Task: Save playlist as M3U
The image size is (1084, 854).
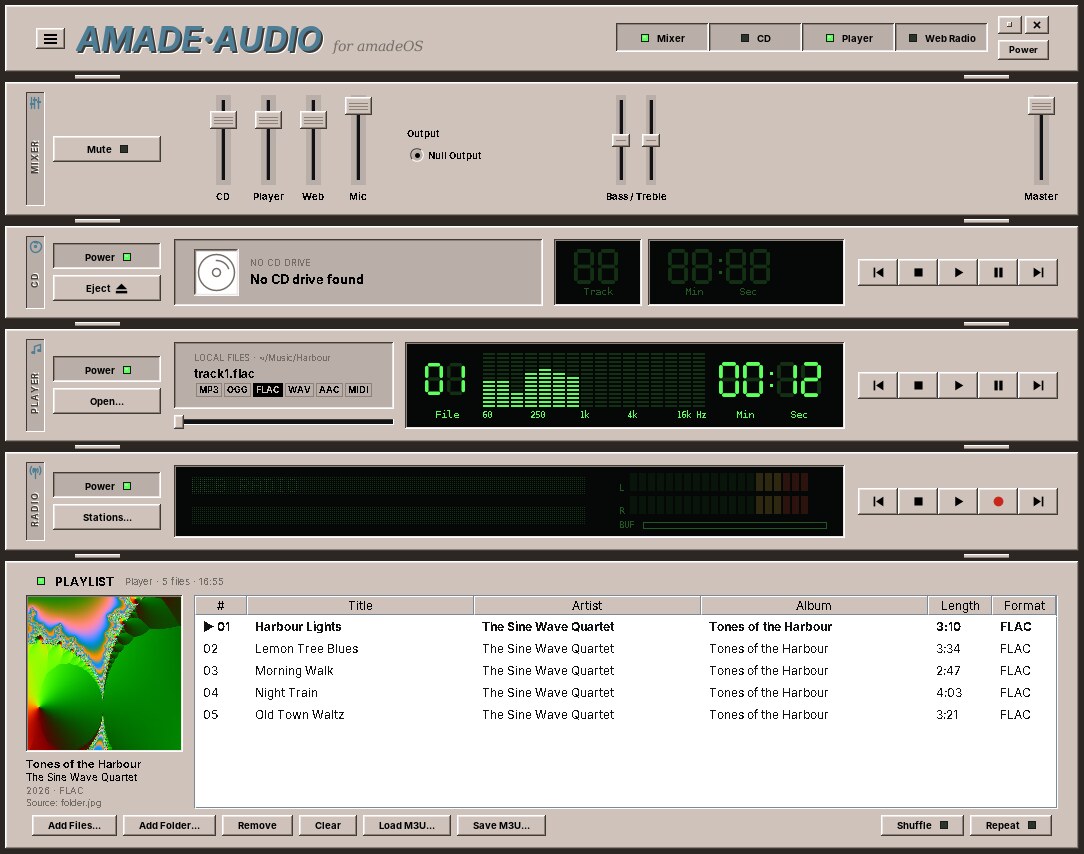Action: (501, 825)
